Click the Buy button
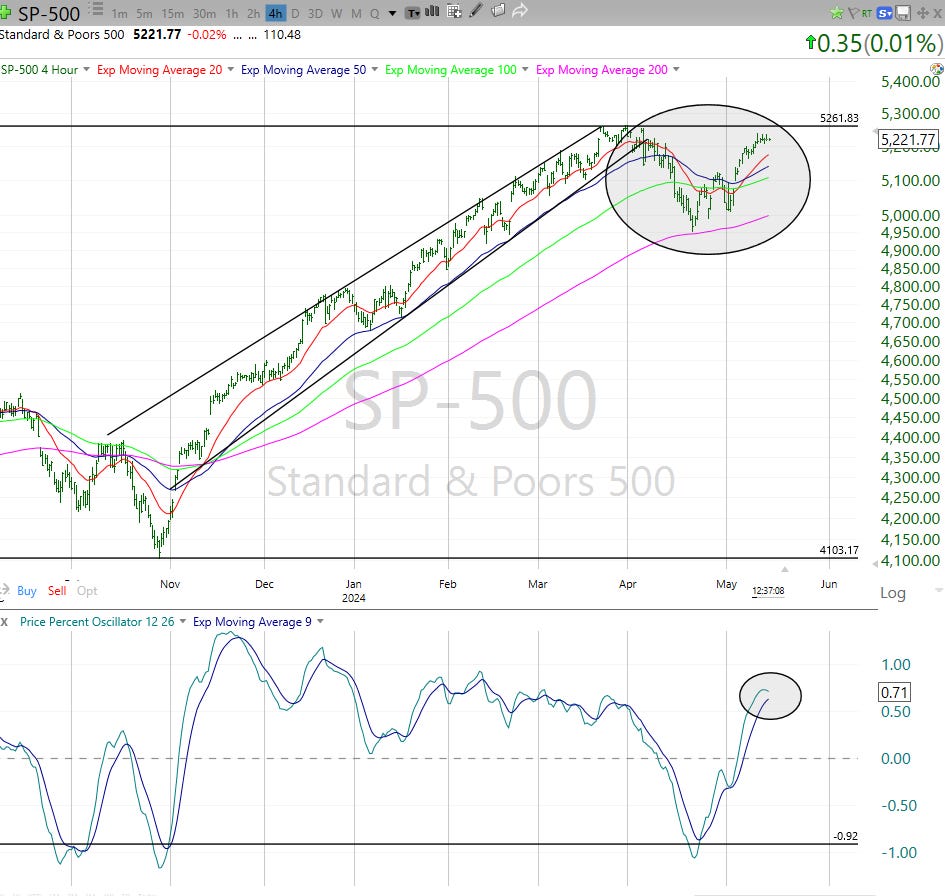The width and height of the screenshot is (945, 896). (27, 591)
